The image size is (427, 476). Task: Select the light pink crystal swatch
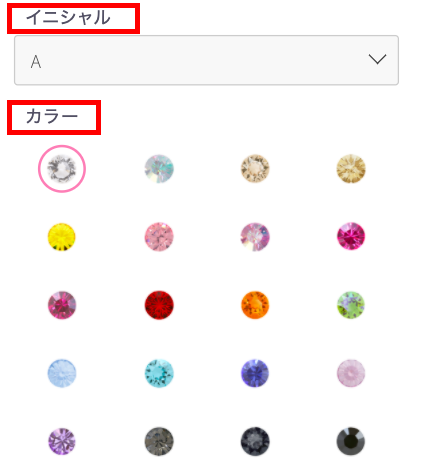[159, 237]
